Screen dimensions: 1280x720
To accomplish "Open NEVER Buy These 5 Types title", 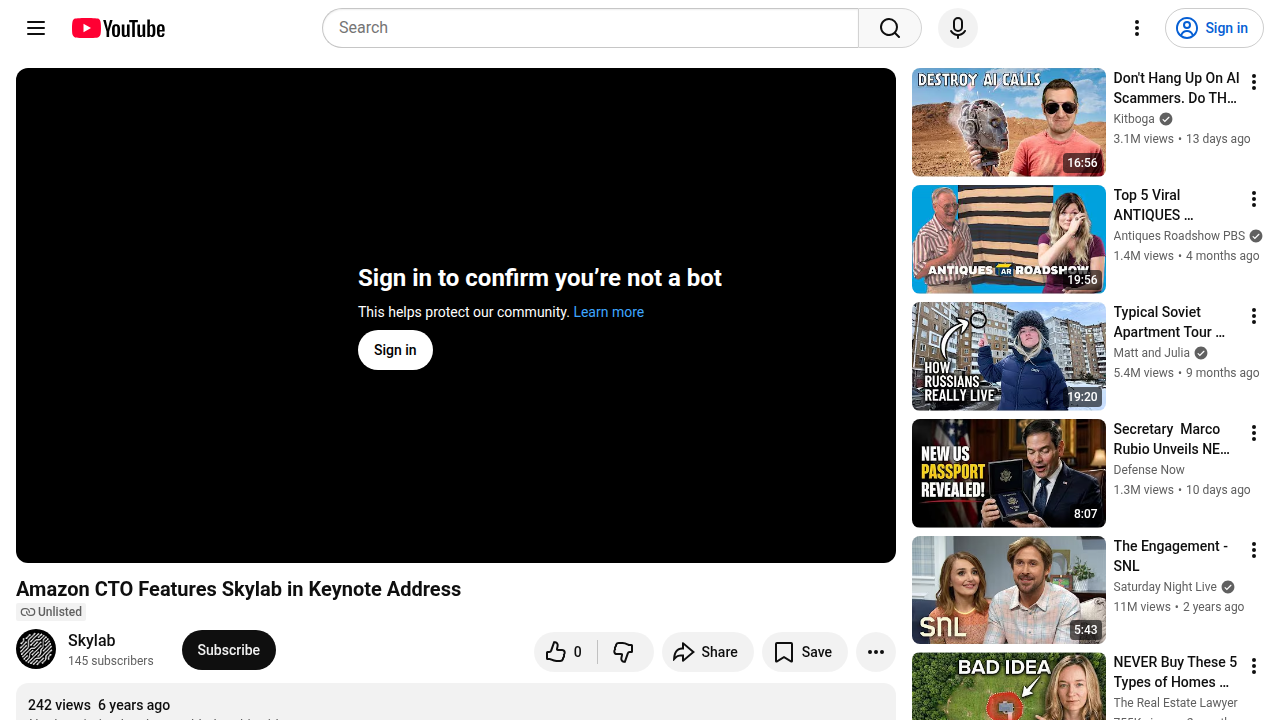I will pyautogui.click(x=1175, y=672).
